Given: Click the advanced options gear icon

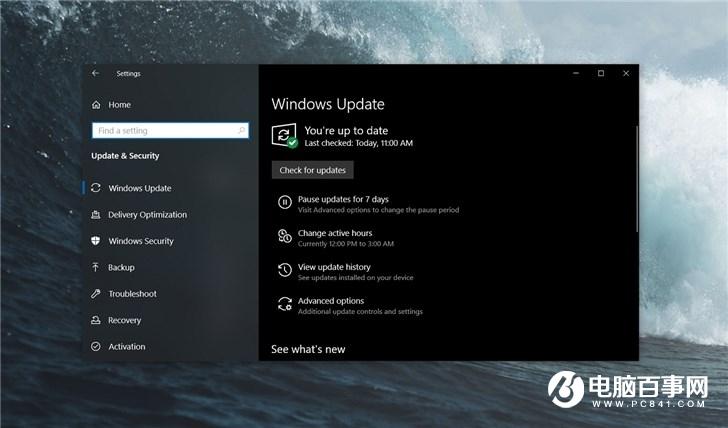Looking at the screenshot, I should coord(284,304).
